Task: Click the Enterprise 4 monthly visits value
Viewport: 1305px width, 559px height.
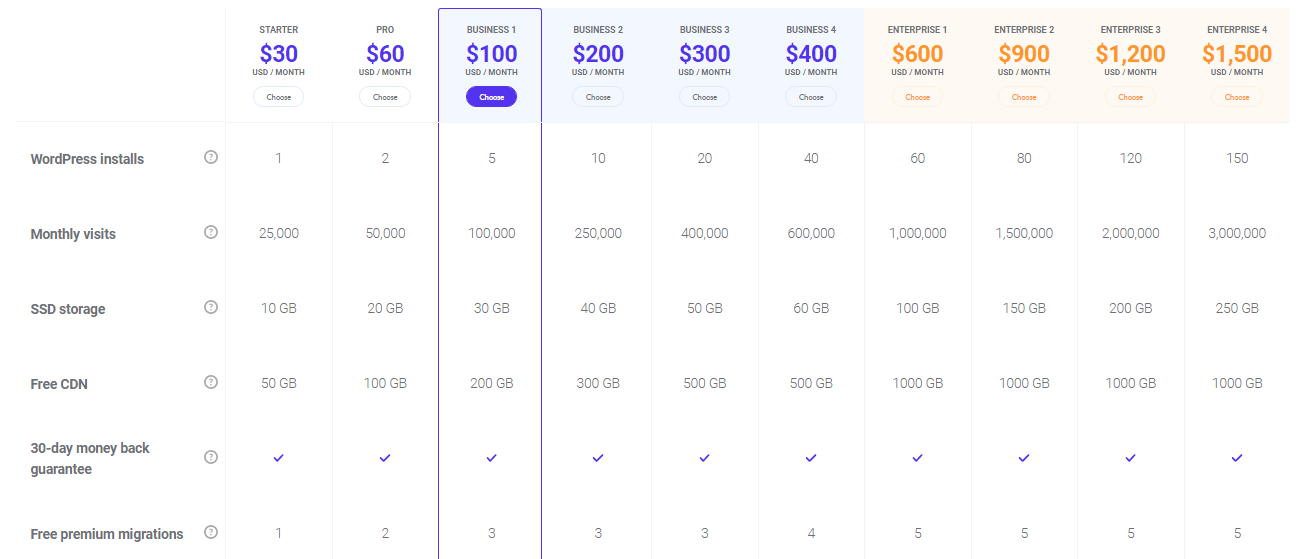Action: (1237, 233)
